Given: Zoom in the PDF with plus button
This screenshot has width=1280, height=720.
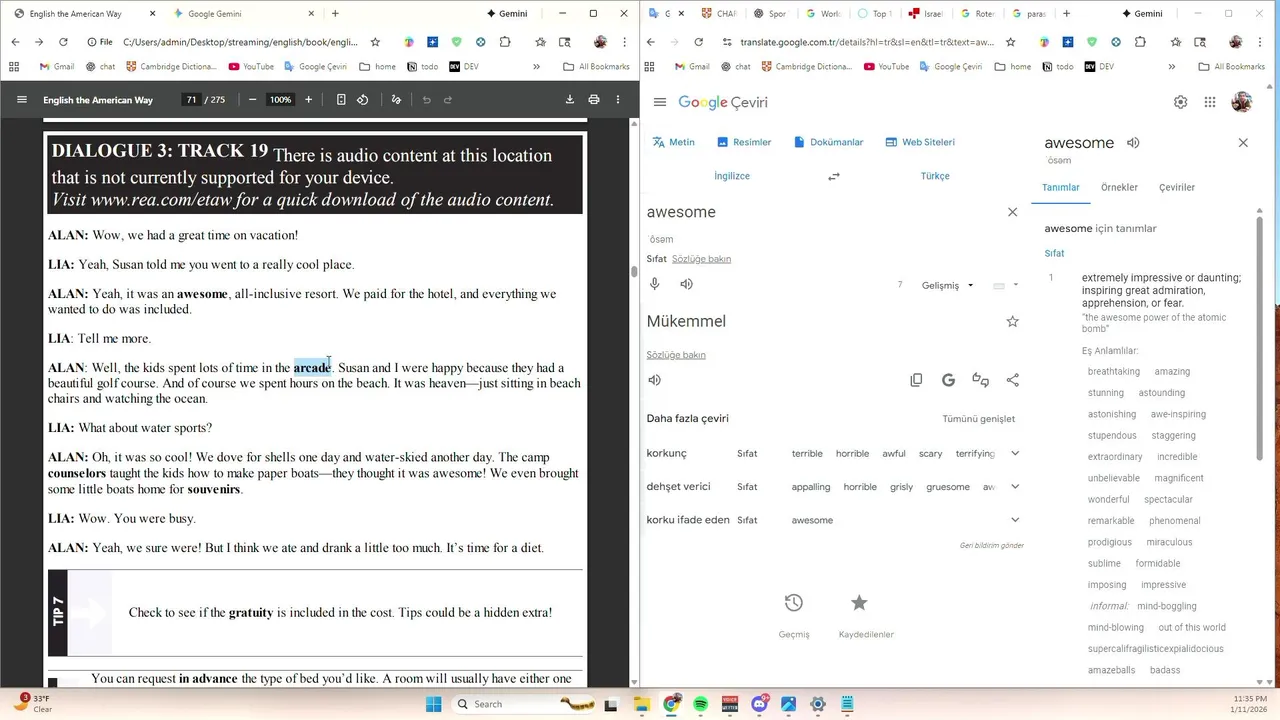Looking at the screenshot, I should tap(308, 100).
